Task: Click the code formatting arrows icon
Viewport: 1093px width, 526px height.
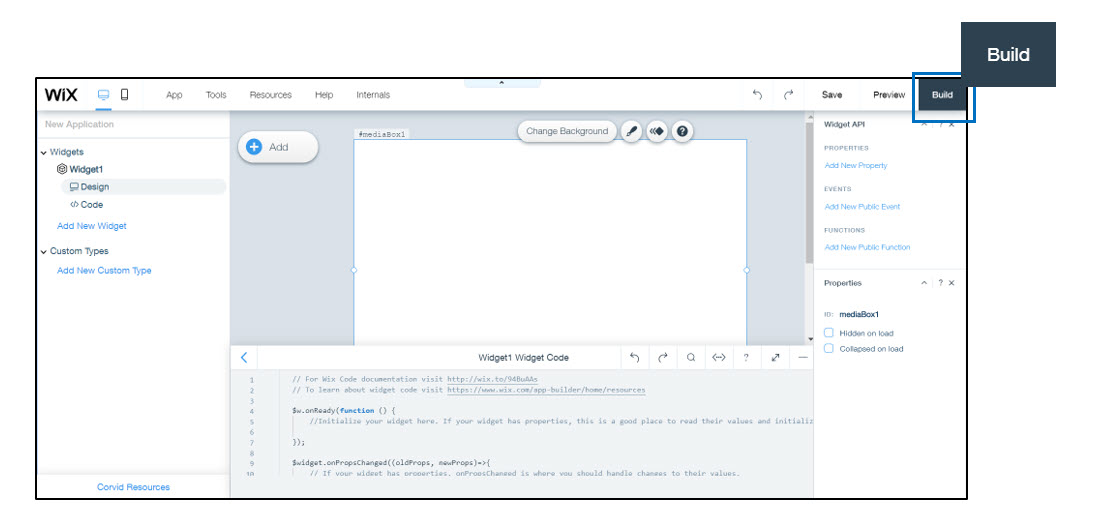Action: pyautogui.click(x=719, y=357)
